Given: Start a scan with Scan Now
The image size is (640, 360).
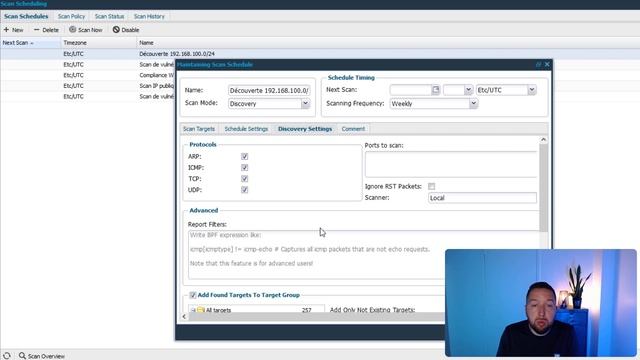Looking at the screenshot, I should (86, 30).
